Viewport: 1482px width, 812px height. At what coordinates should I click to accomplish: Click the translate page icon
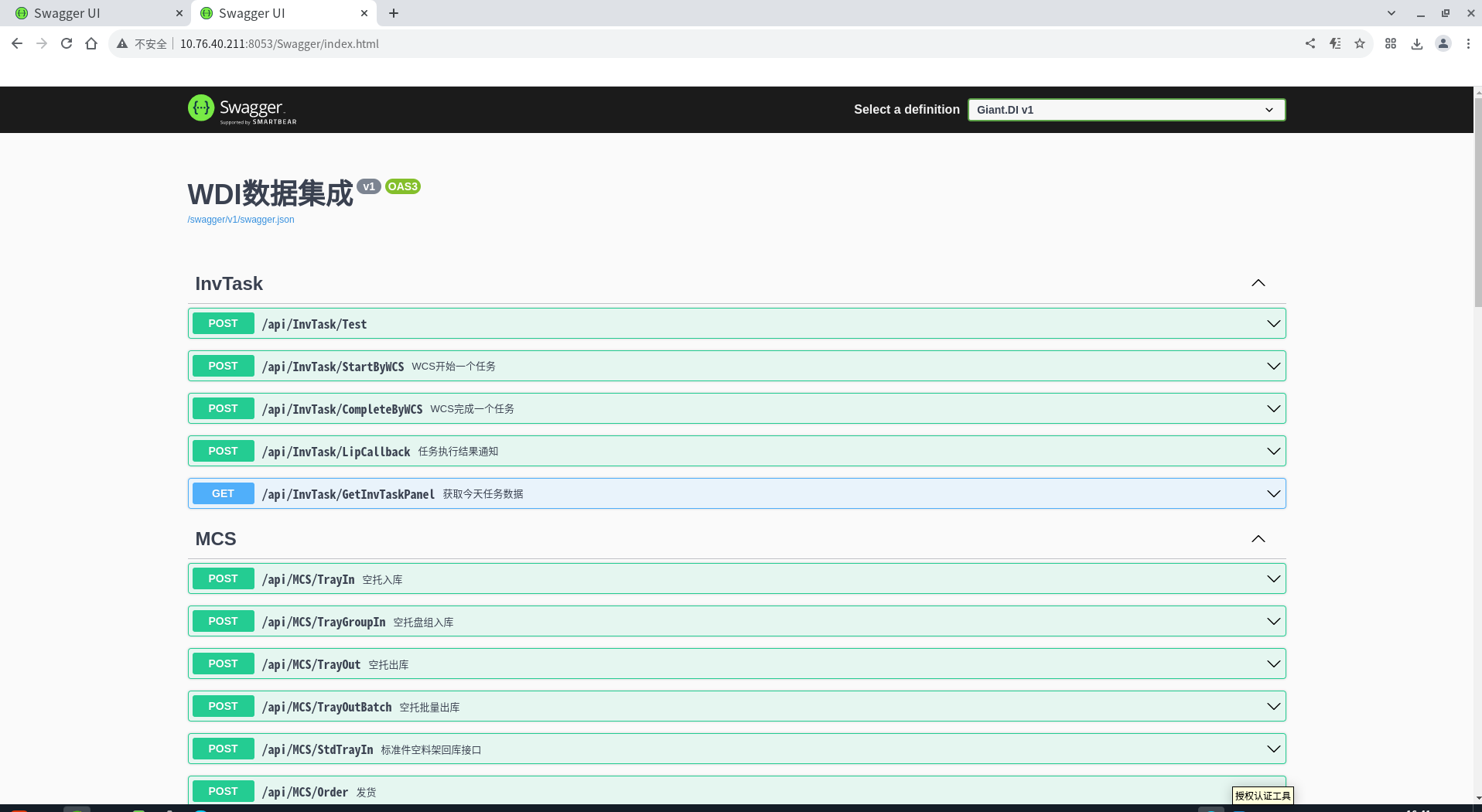1335,44
